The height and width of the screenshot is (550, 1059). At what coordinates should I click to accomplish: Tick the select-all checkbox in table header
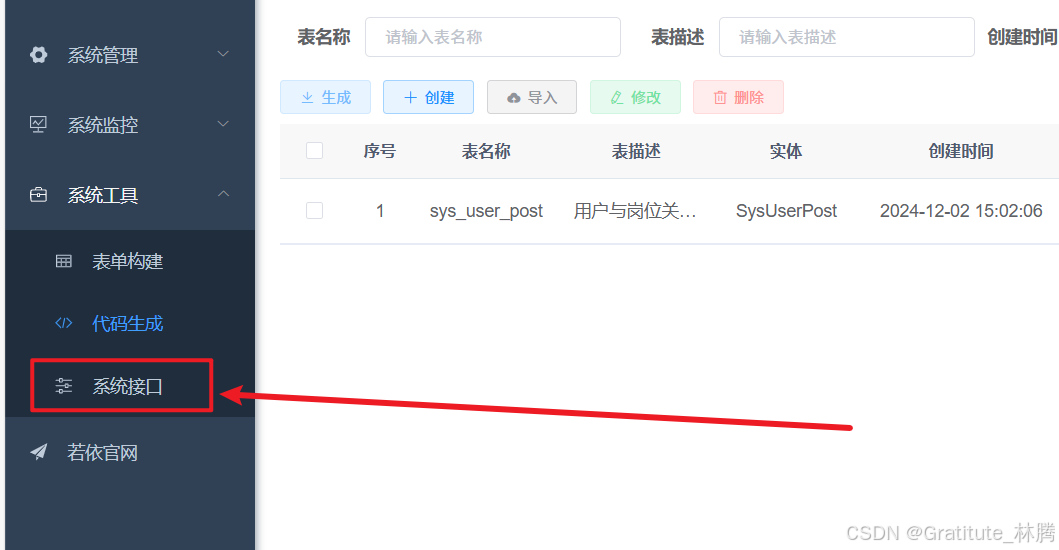point(314,150)
